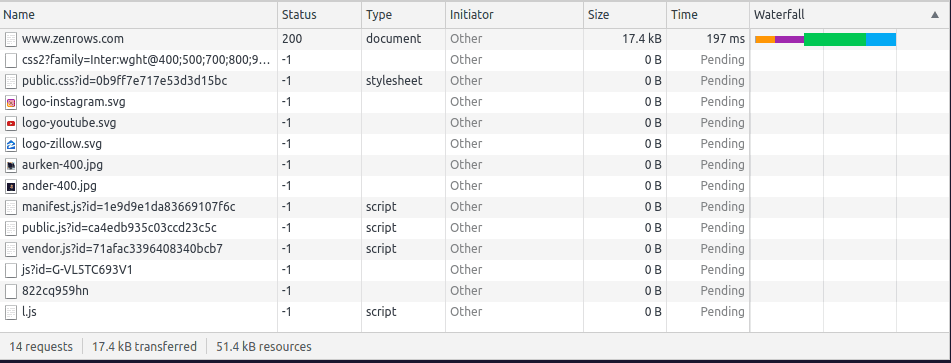Click the stylesheet file icon beside public.css
Image resolution: width=951 pixels, height=363 pixels.
pyautogui.click(x=11, y=81)
